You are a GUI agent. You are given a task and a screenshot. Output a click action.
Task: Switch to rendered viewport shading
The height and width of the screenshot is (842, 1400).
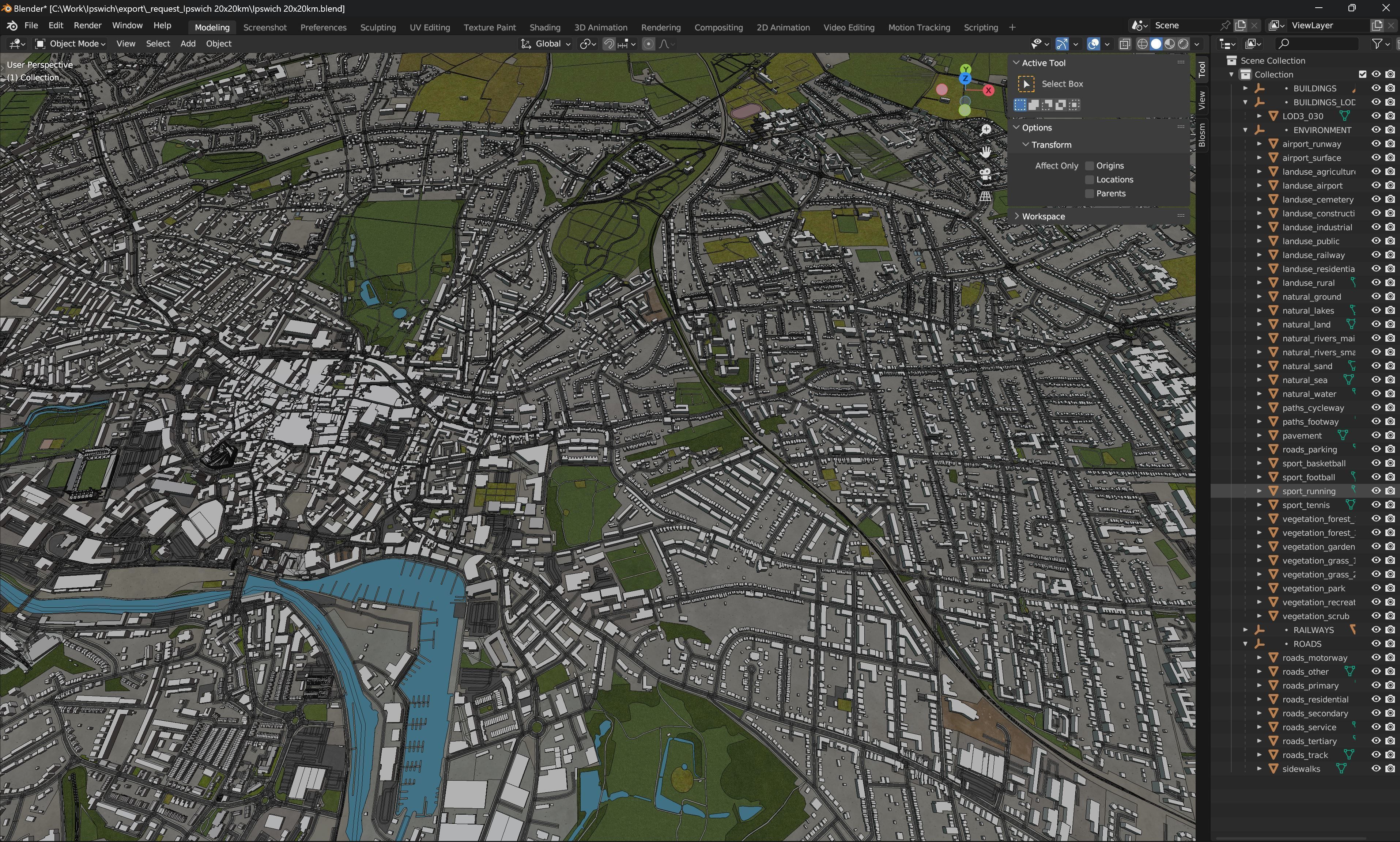(x=1183, y=44)
